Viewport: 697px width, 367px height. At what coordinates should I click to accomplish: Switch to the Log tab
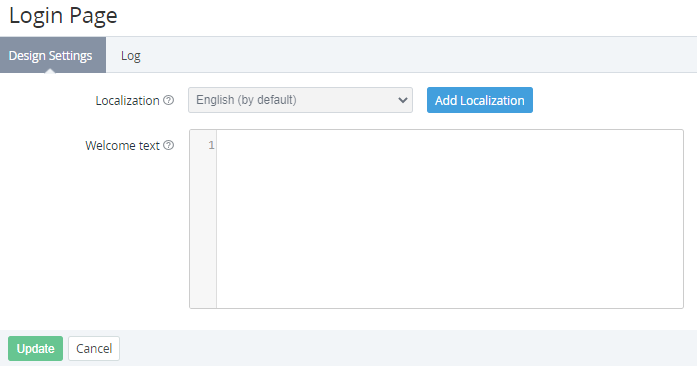[x=131, y=56]
